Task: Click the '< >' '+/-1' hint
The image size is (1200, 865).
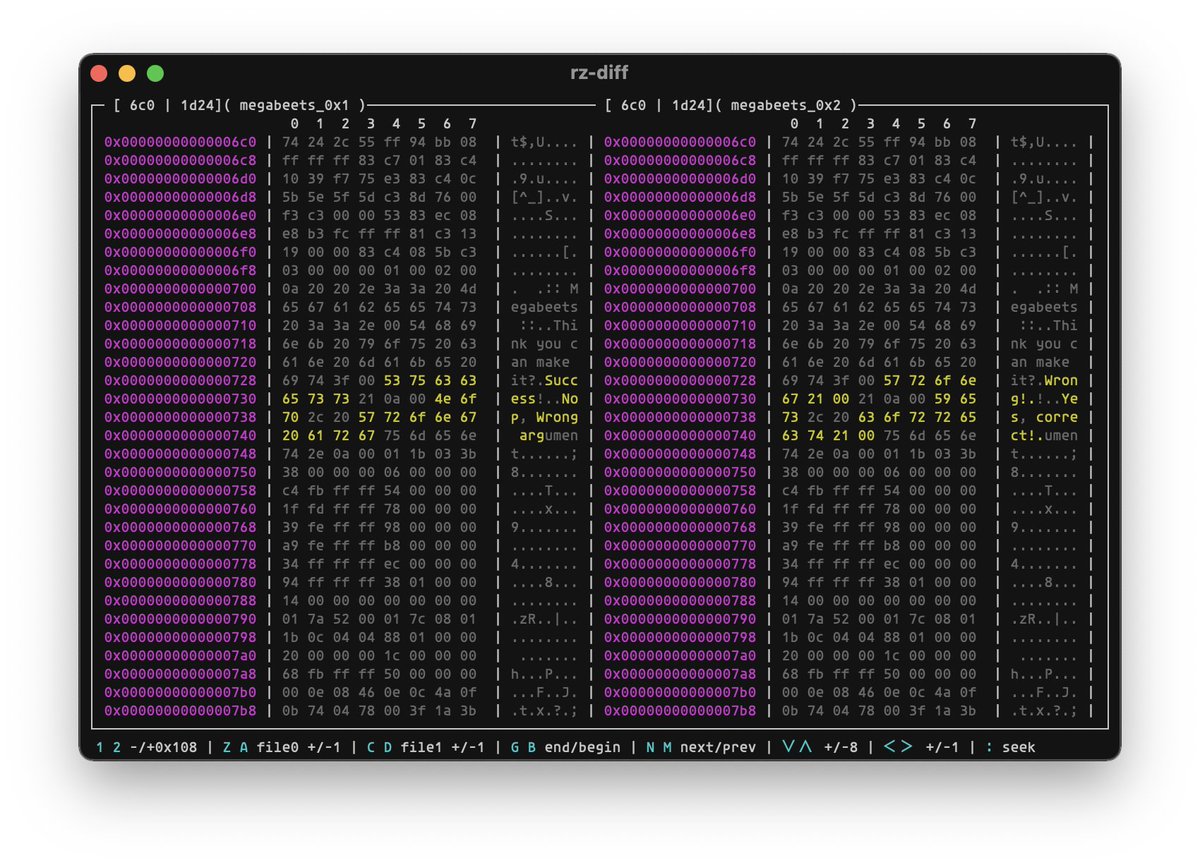Action: 922,747
